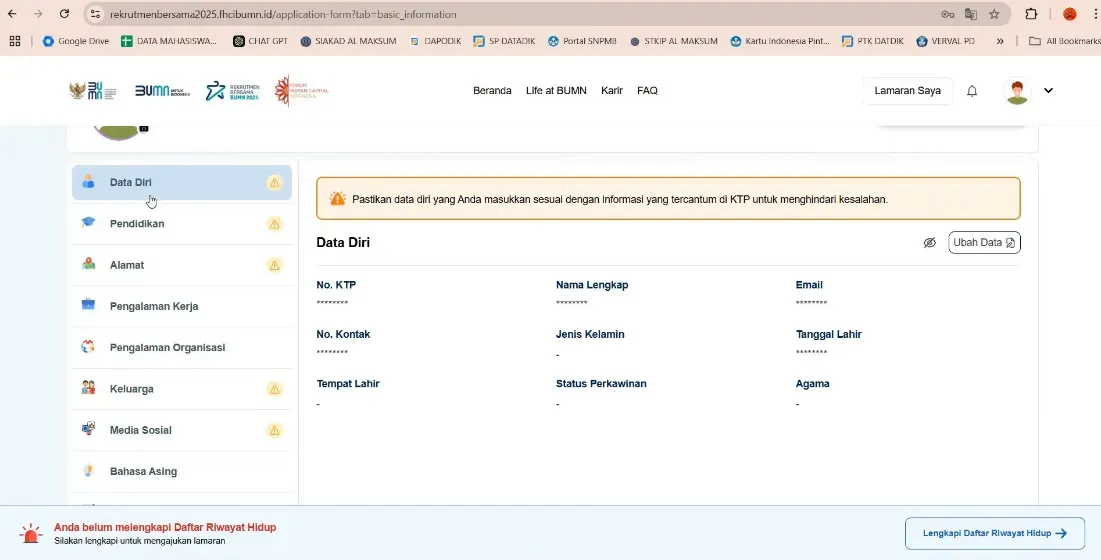Image resolution: width=1101 pixels, height=560 pixels.
Task: Click the Pengalaman Kerja briefcase icon
Action: 88,306
